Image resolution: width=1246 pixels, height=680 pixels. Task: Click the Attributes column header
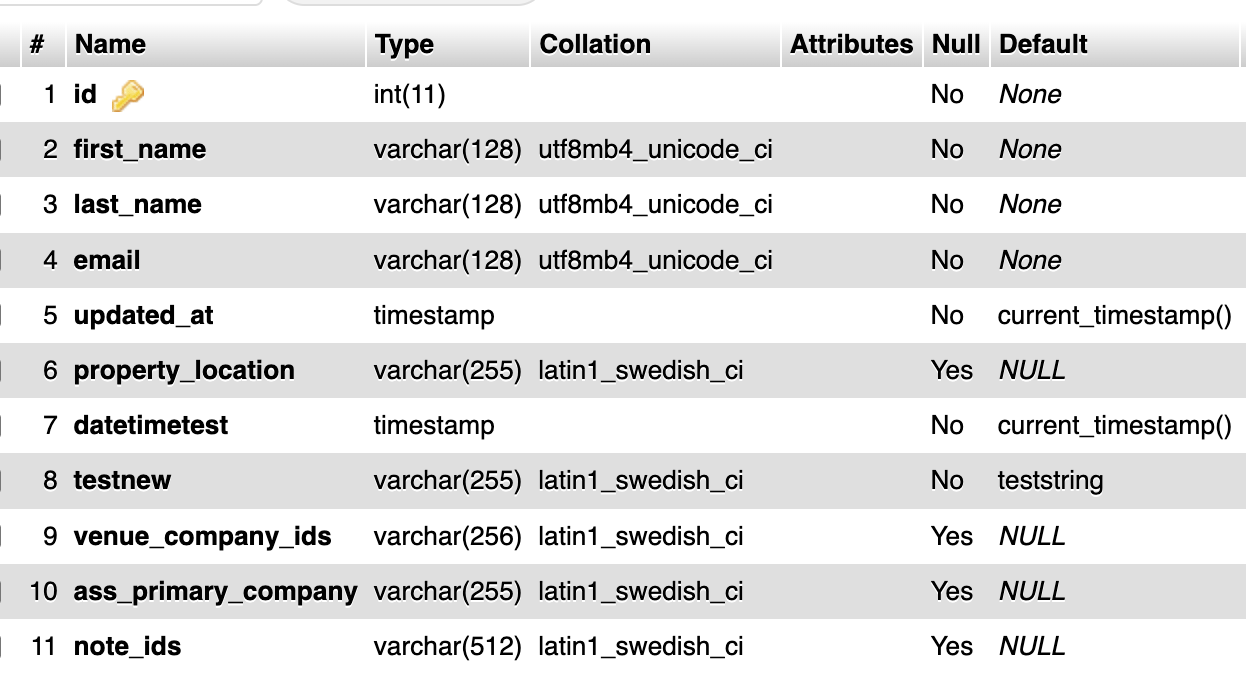pos(851,44)
